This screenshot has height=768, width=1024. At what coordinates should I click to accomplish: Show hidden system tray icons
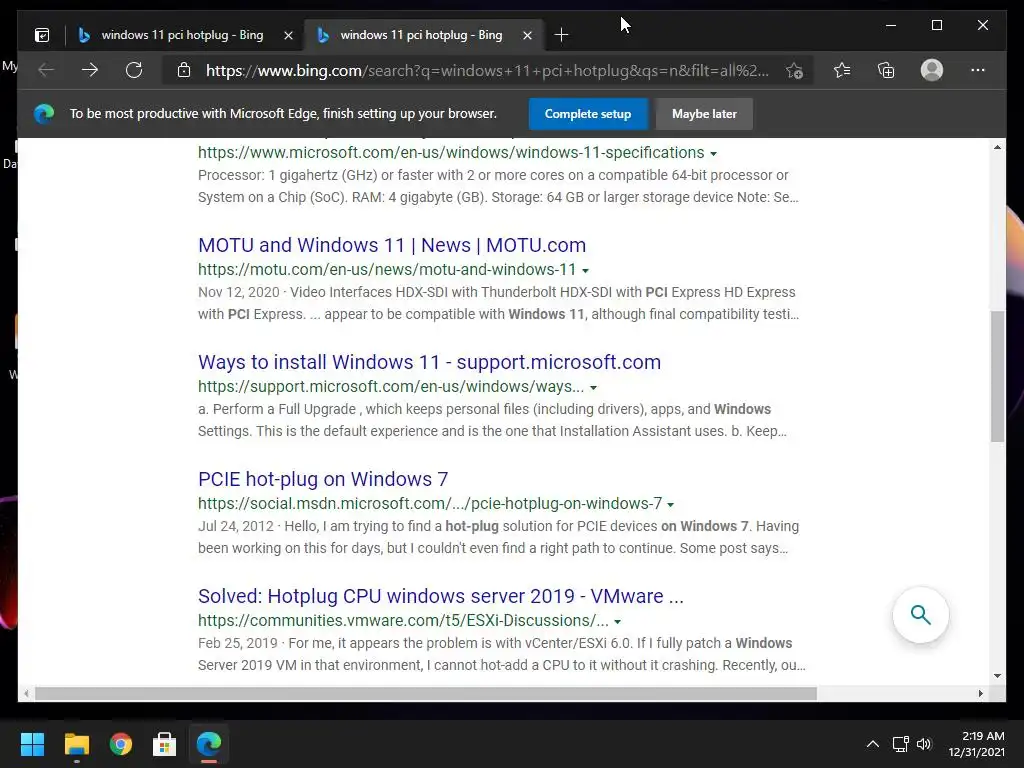(872, 744)
